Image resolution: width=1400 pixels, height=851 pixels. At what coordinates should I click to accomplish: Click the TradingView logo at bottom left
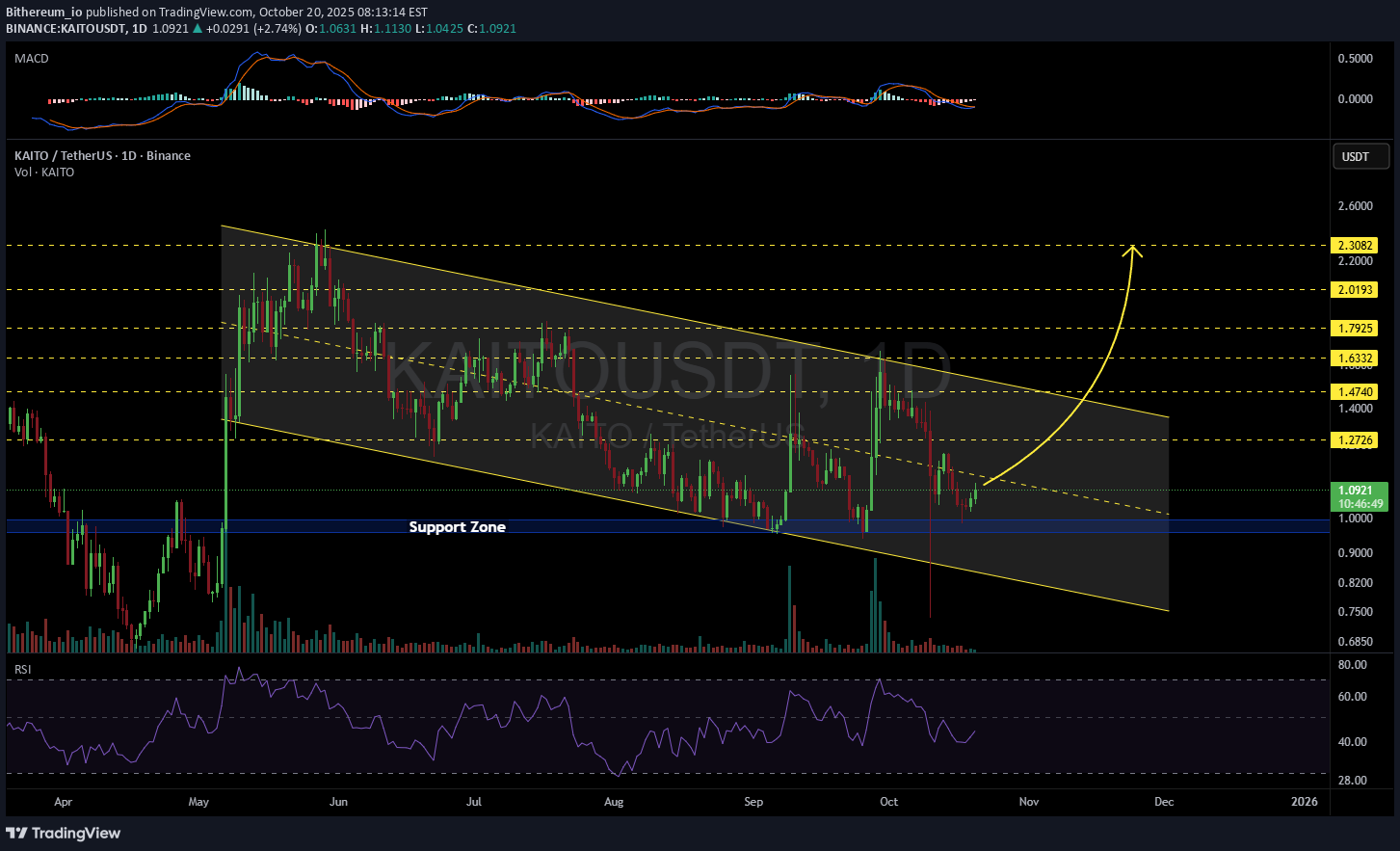pyautogui.click(x=64, y=833)
